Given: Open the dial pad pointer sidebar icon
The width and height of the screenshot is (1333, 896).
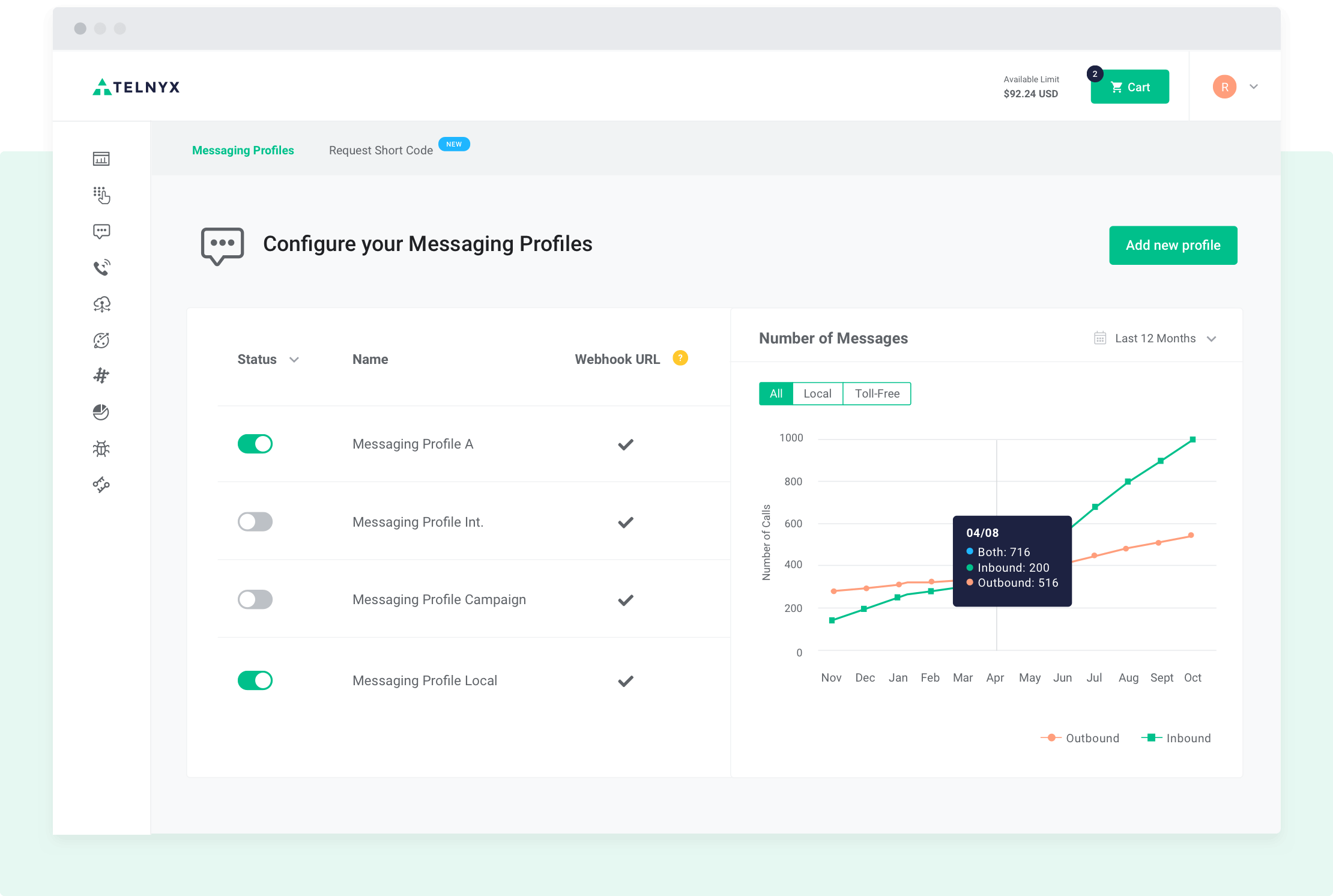Looking at the screenshot, I should pyautogui.click(x=101, y=195).
